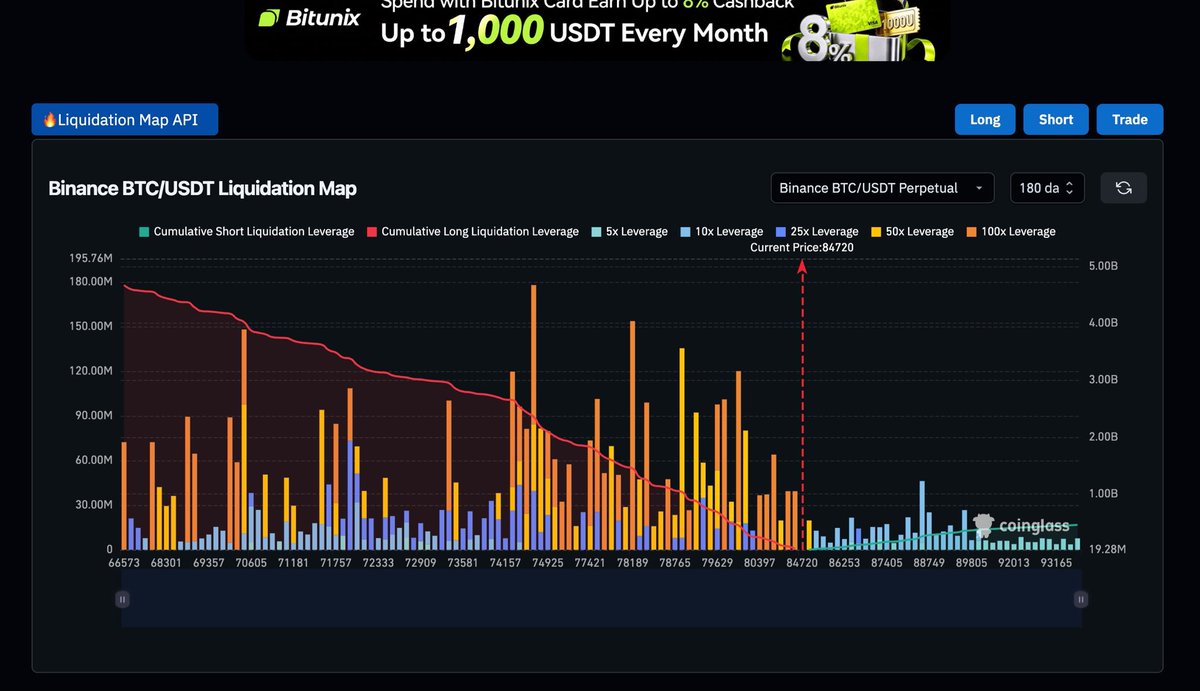
Task: Click the right handle of range slider
Action: click(1080, 599)
